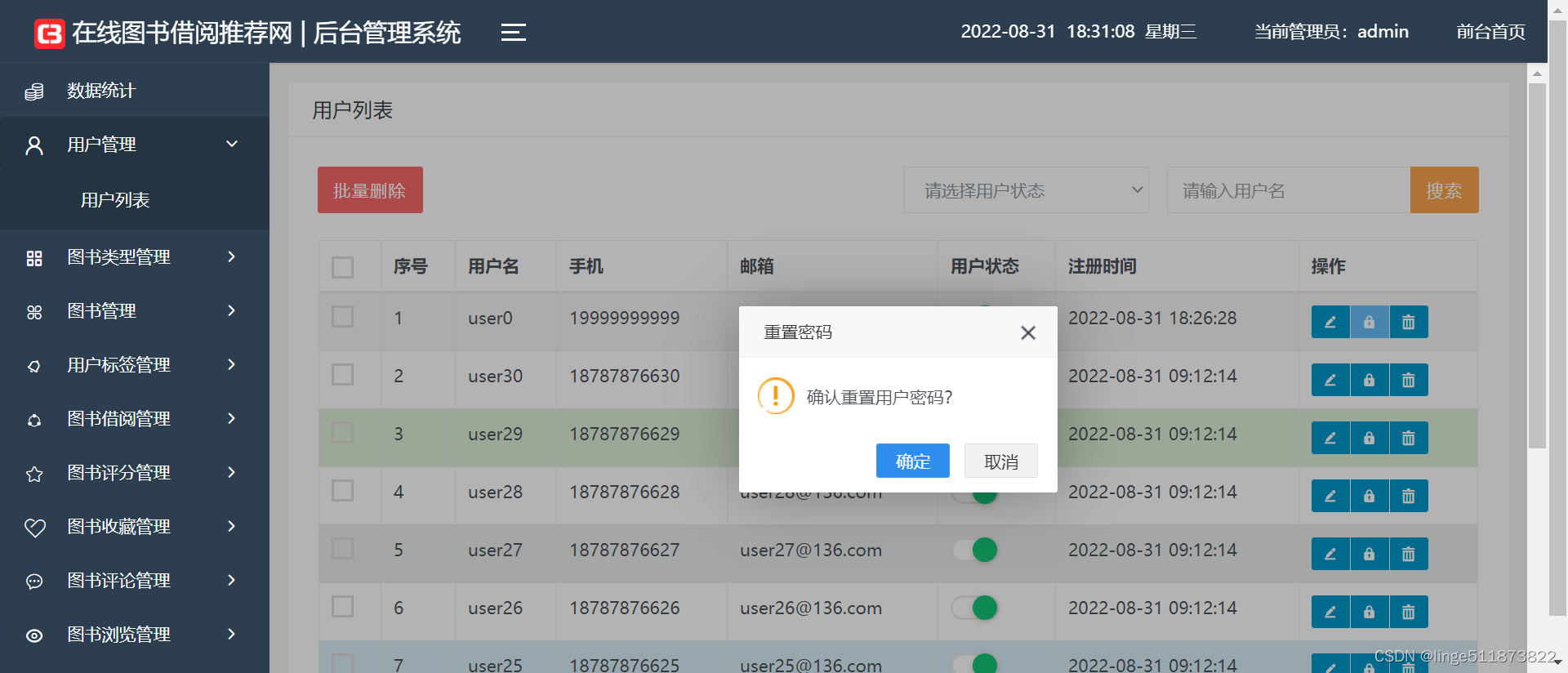This screenshot has height=673, width=1568.
Task: Reset password for user29 via lock icon
Action: [x=1370, y=438]
